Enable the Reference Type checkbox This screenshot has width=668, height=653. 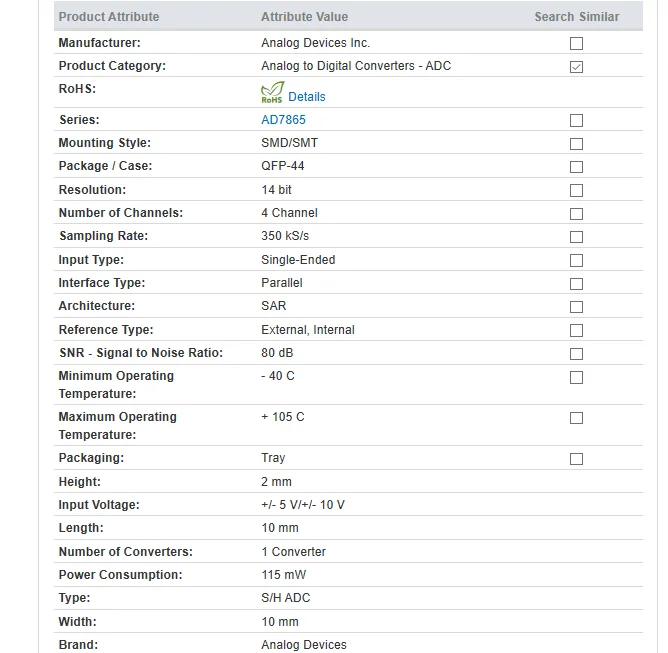tap(576, 331)
